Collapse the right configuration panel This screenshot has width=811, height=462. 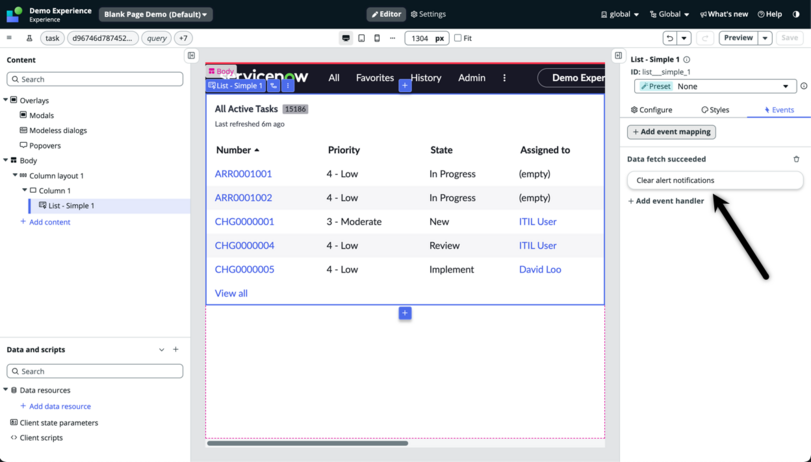pyautogui.click(x=618, y=55)
